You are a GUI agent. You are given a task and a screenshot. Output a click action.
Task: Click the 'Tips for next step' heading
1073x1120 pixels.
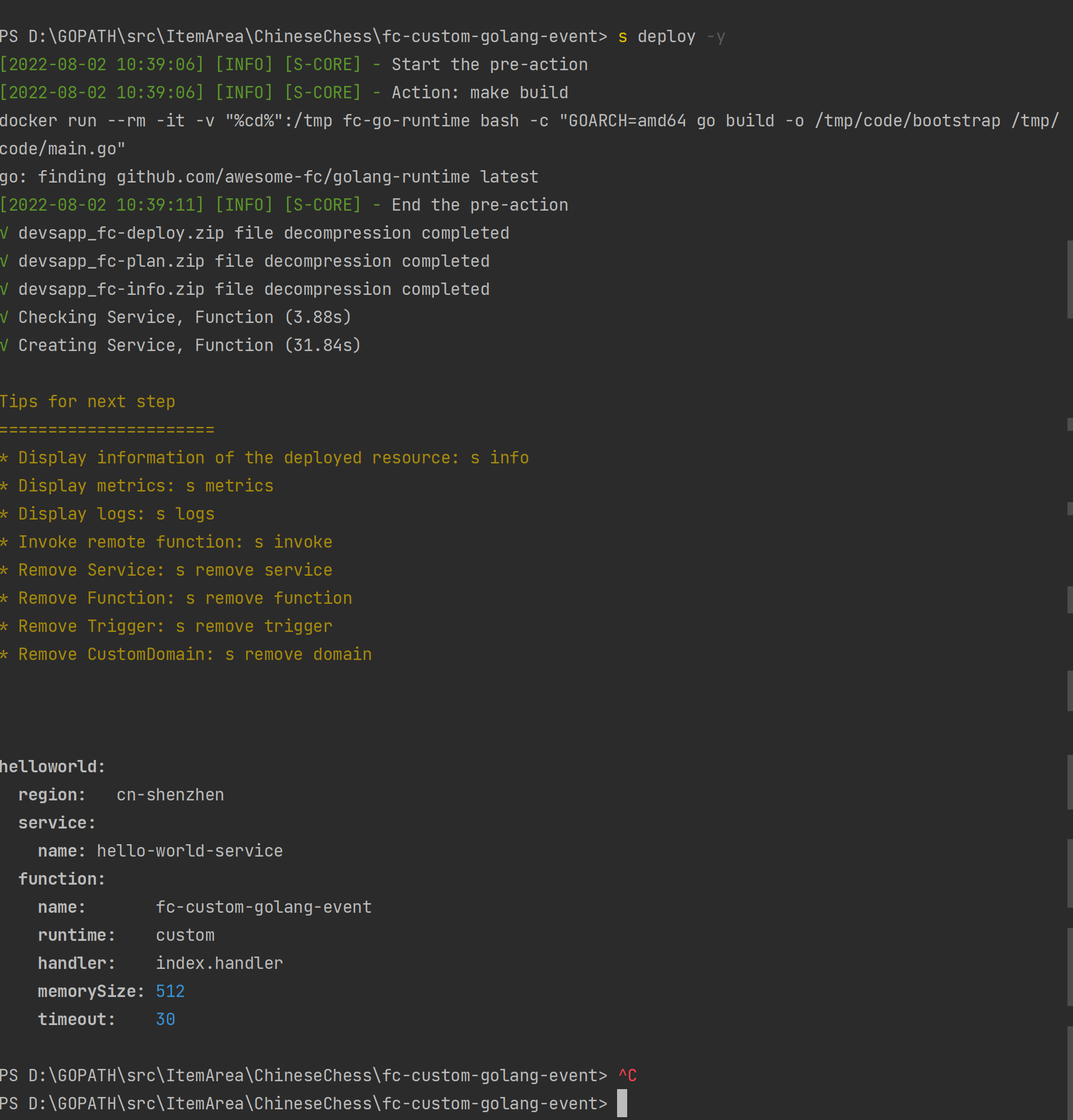(x=88, y=402)
